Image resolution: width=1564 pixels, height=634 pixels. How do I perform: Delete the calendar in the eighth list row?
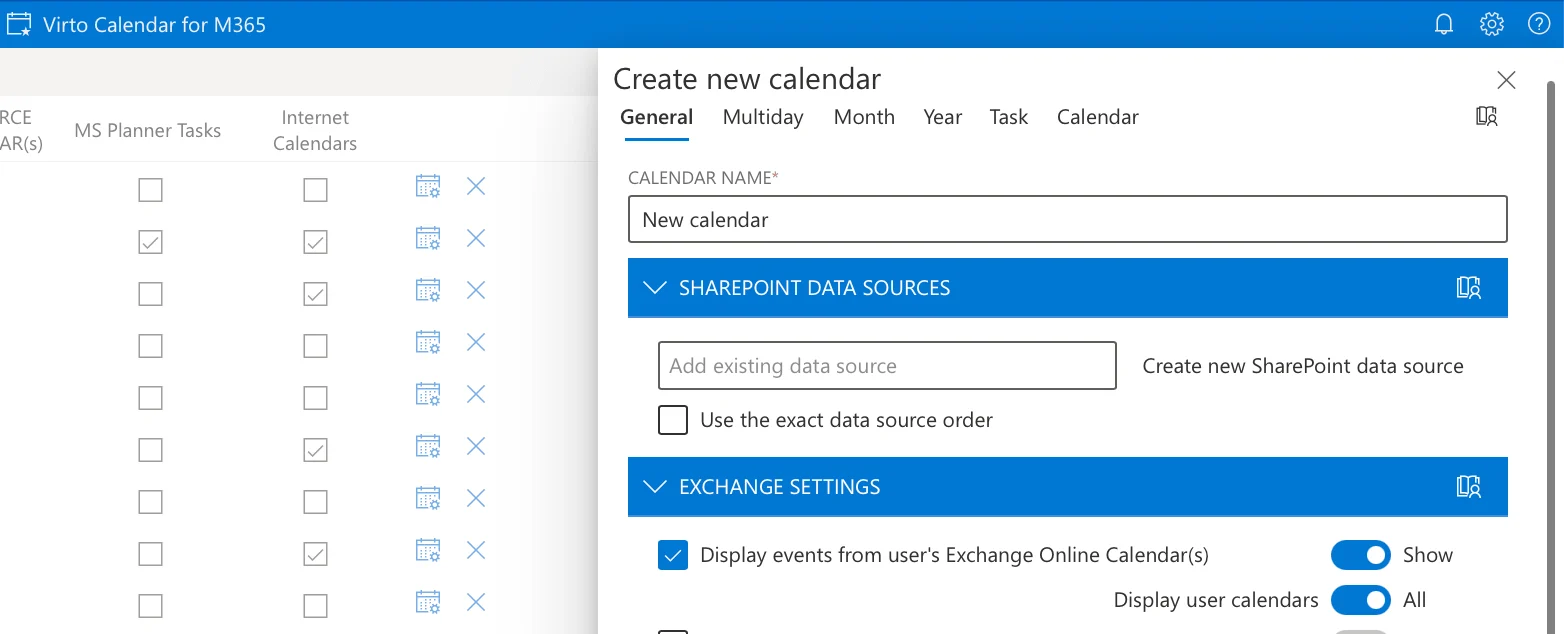pos(476,550)
